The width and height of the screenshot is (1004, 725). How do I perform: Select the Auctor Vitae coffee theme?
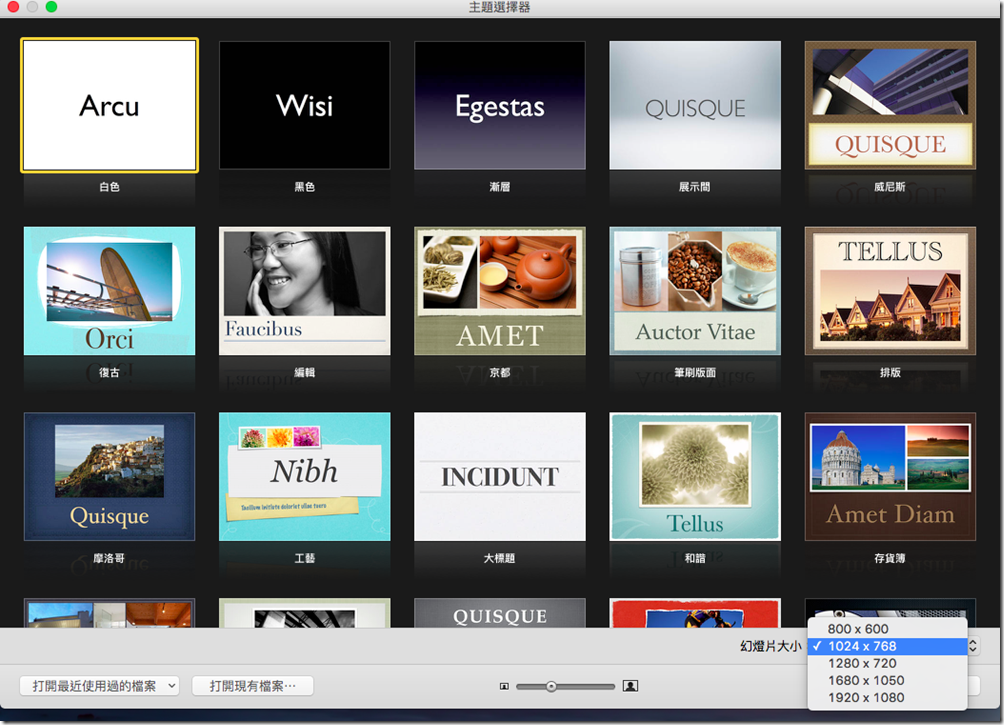695,291
